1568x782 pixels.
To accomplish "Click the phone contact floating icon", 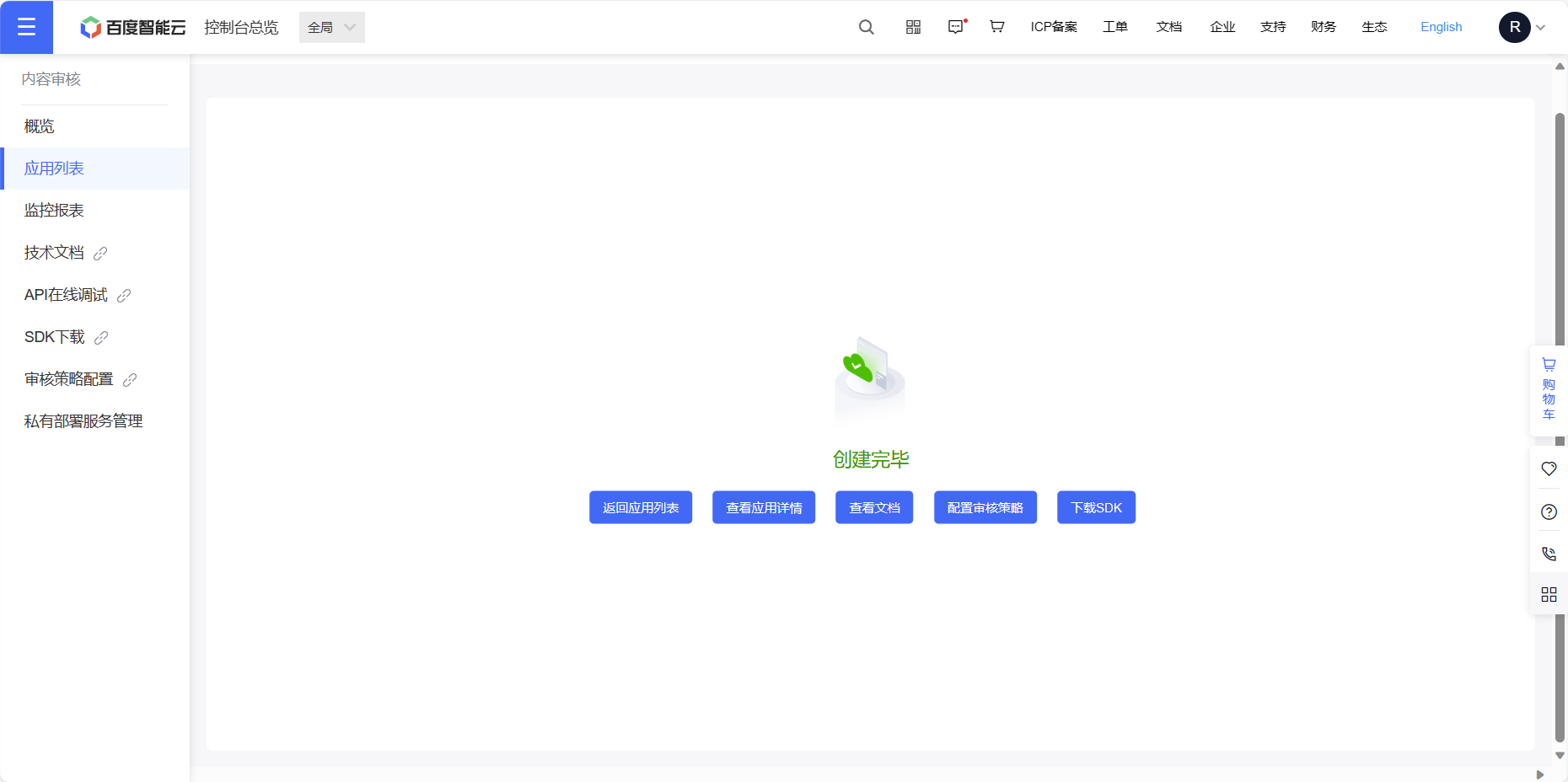I will pos(1549,554).
